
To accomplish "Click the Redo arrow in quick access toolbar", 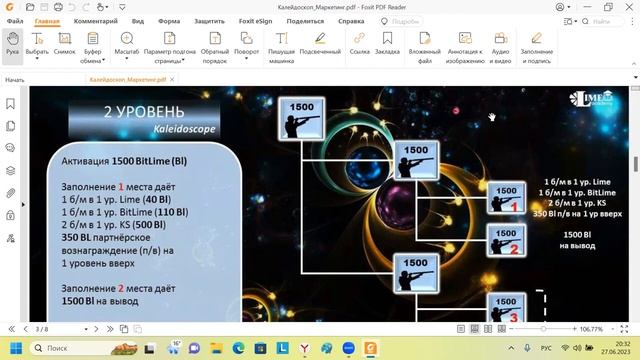I will [86, 7].
